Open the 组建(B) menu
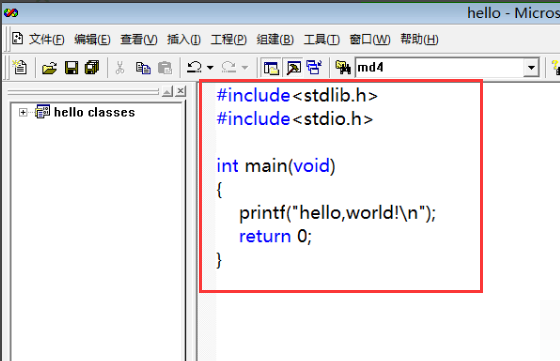 tap(275, 39)
